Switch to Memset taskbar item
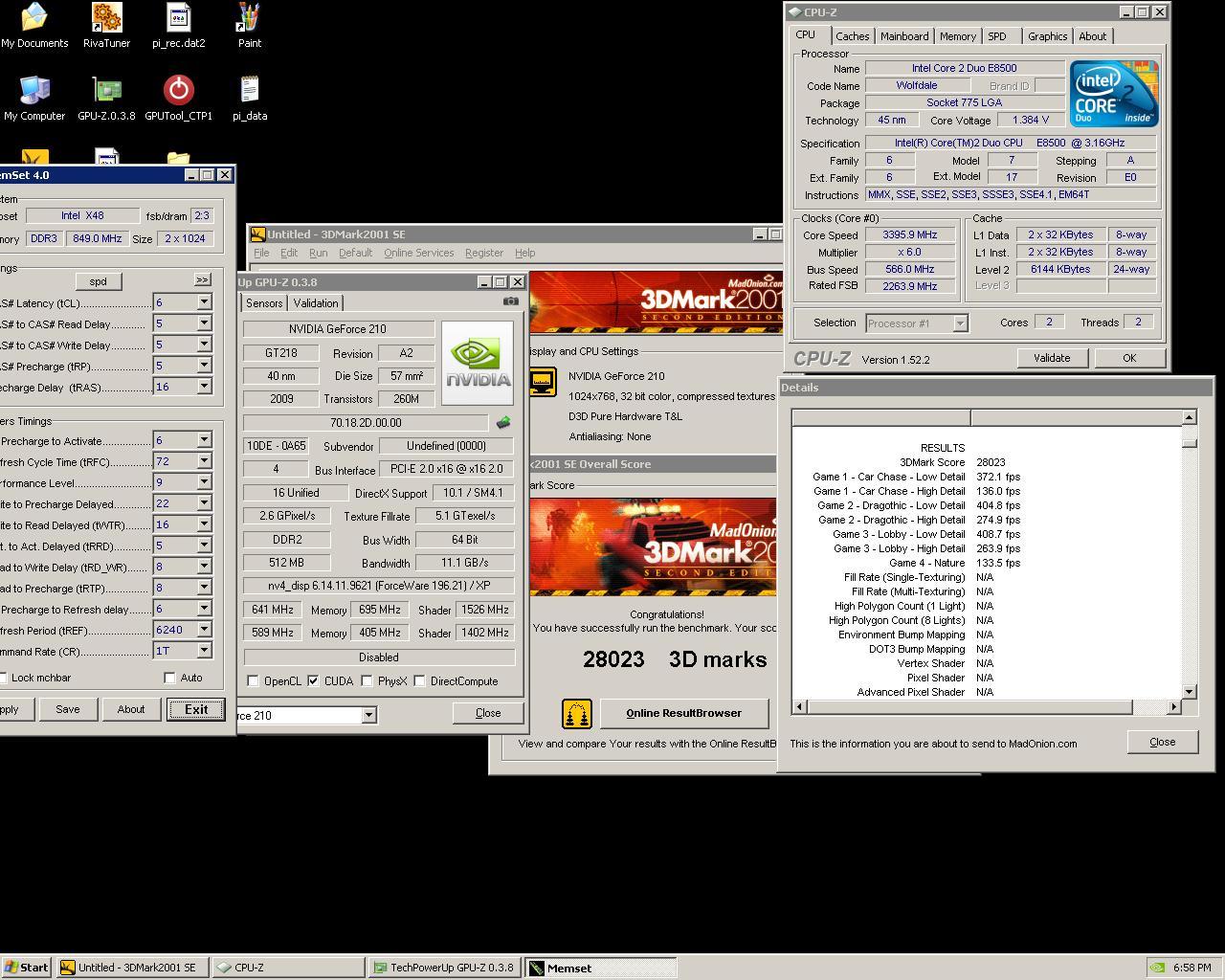1225x980 pixels. pos(601,968)
